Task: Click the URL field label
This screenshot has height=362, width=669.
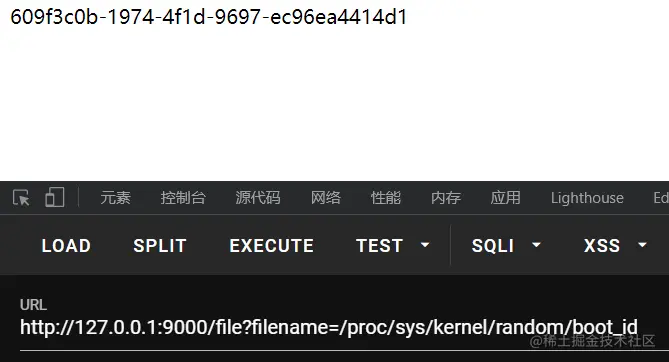Action: (33, 305)
